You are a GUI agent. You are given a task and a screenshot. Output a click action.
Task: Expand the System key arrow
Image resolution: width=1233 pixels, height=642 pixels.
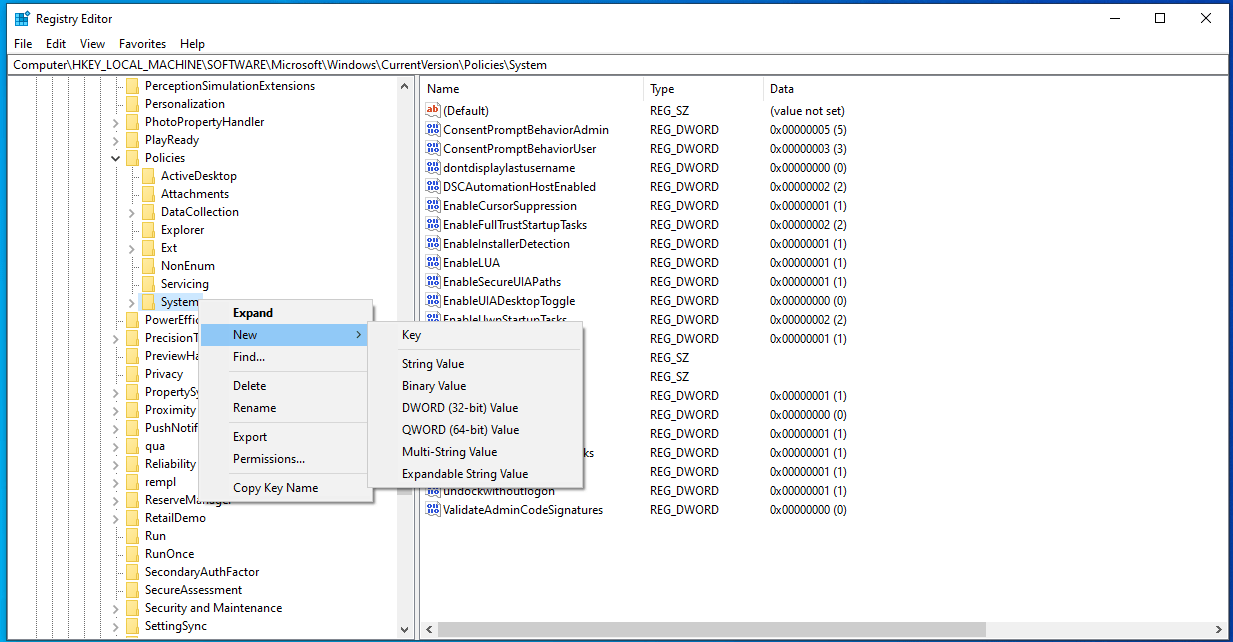[x=132, y=302]
